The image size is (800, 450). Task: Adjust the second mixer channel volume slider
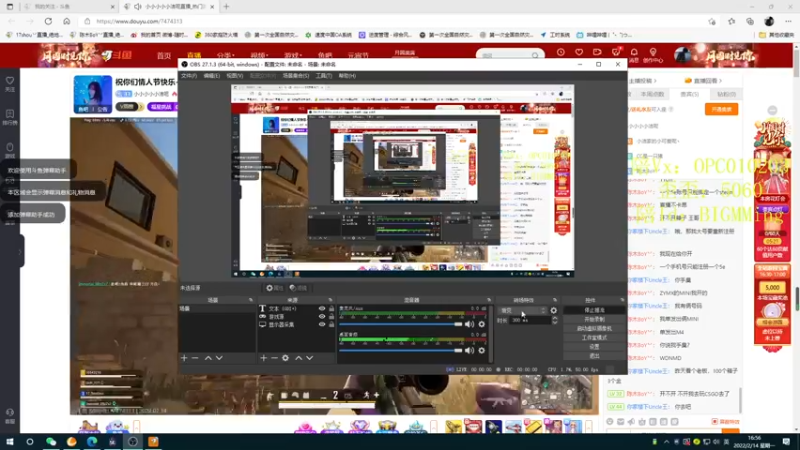click(401, 351)
